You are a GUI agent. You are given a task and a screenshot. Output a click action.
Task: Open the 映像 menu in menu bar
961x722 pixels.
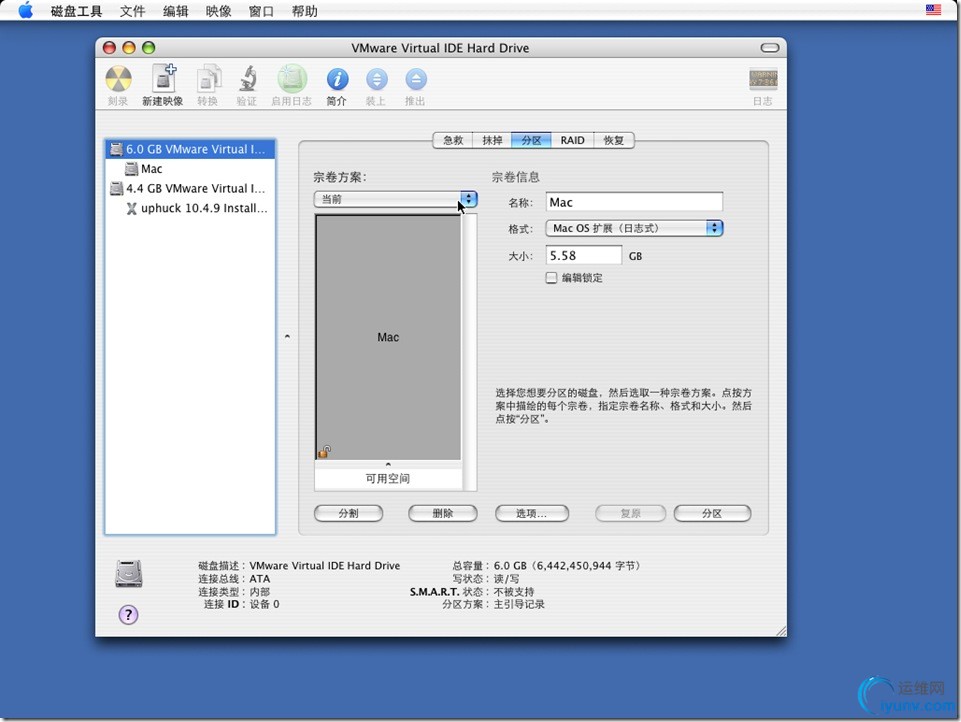pyautogui.click(x=218, y=12)
